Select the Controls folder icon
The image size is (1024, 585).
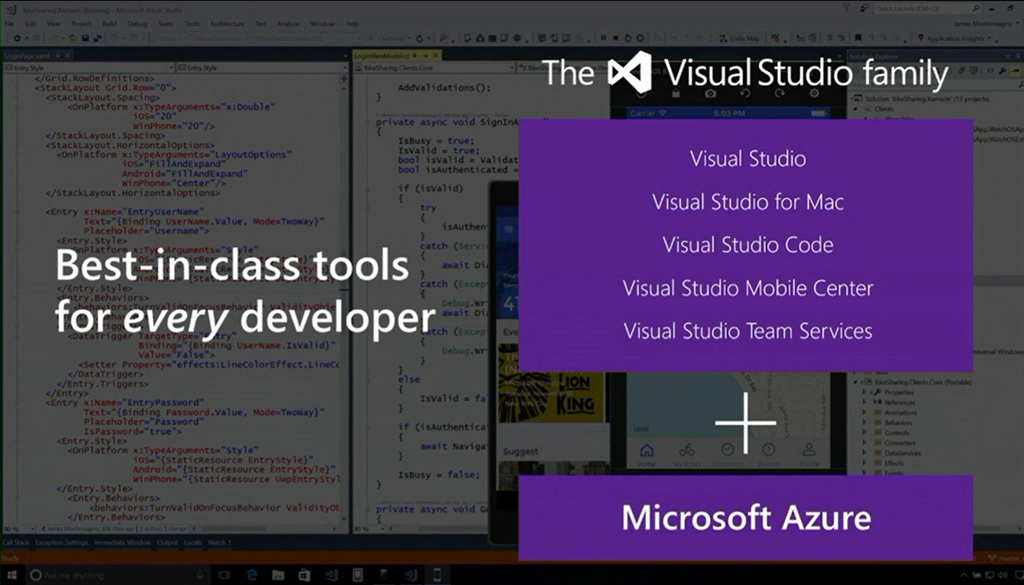click(x=877, y=432)
